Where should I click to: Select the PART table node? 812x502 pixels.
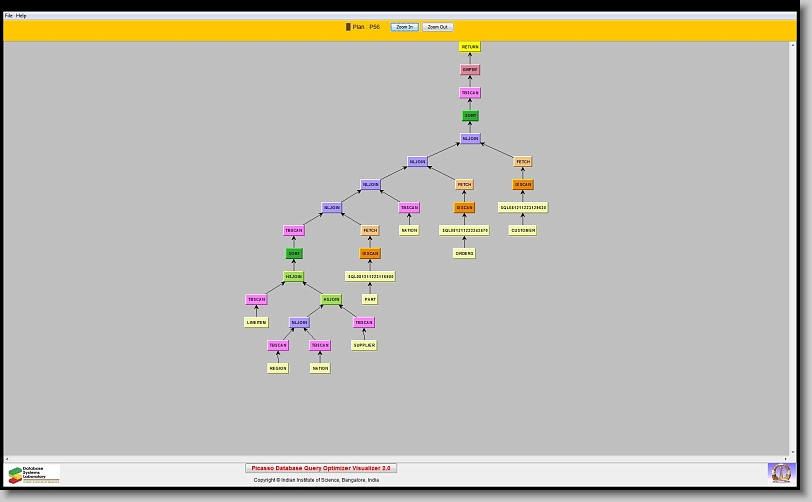[x=370, y=299]
